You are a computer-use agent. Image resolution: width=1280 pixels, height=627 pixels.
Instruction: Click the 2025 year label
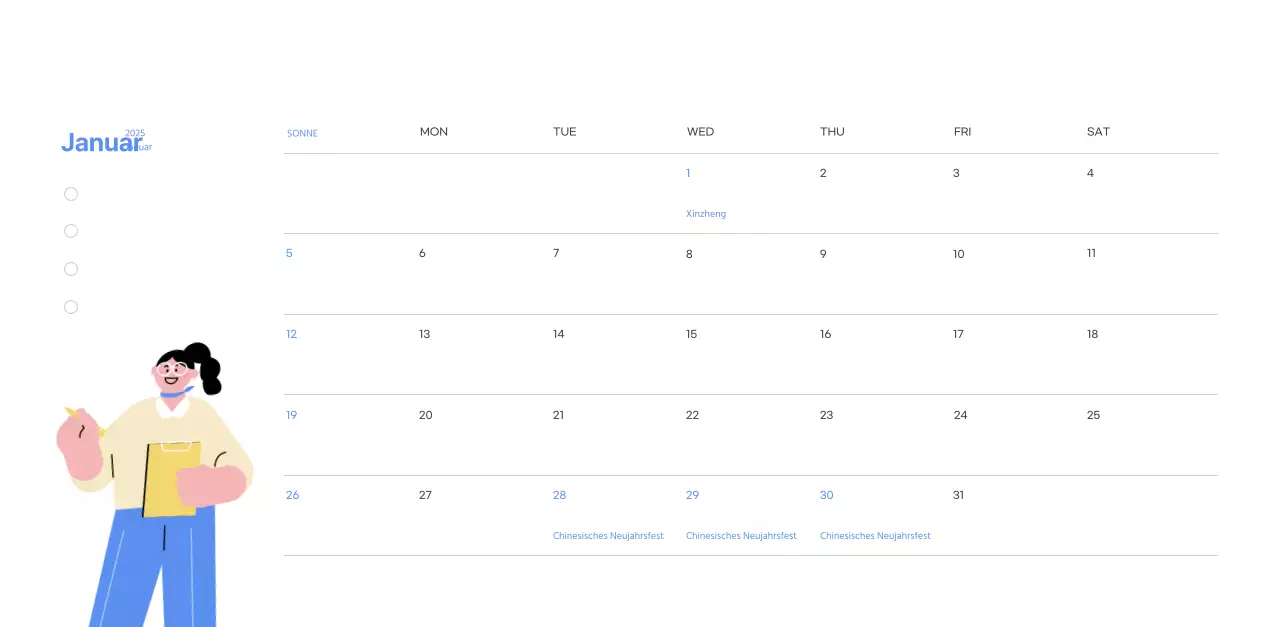[135, 133]
